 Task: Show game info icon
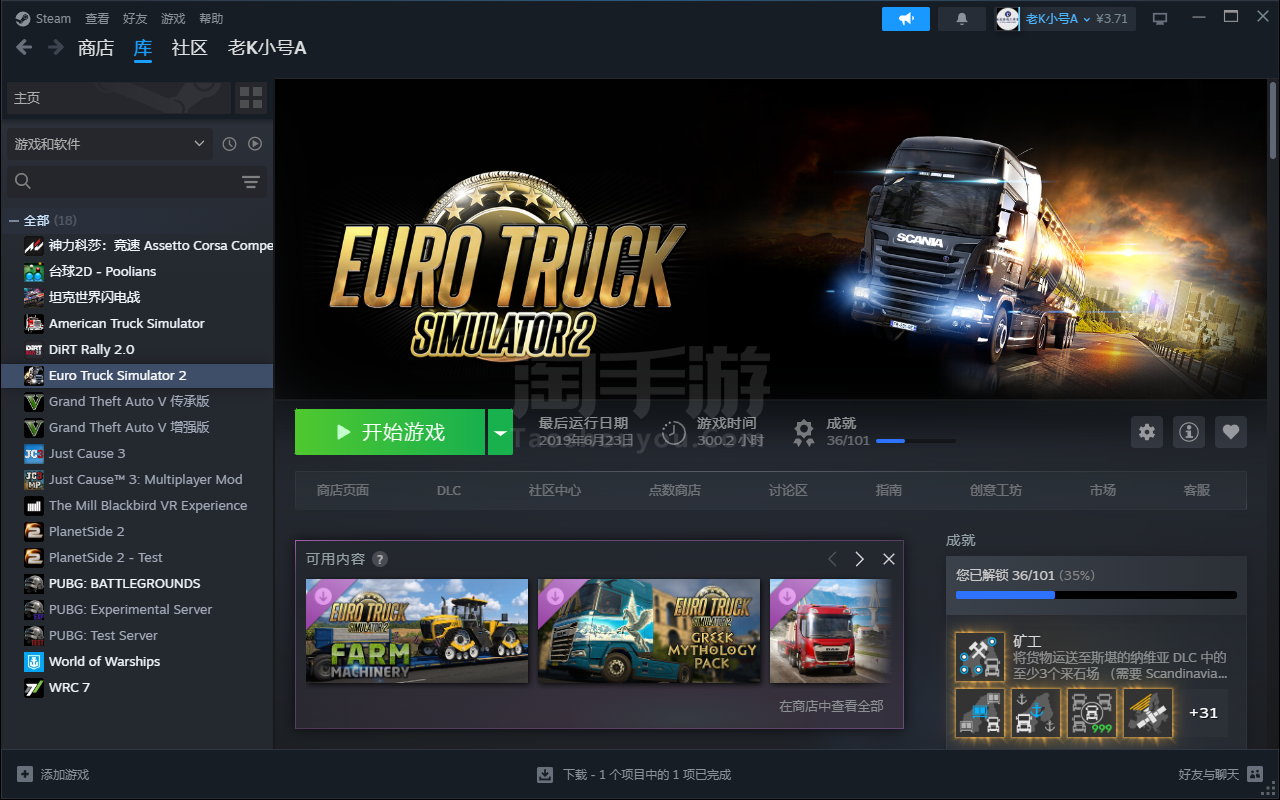click(1189, 432)
